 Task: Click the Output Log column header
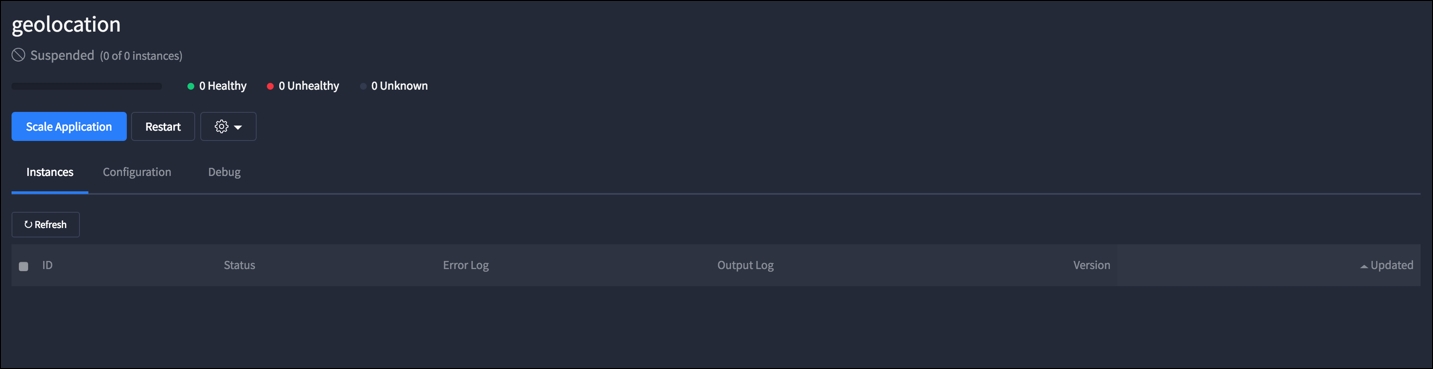746,265
